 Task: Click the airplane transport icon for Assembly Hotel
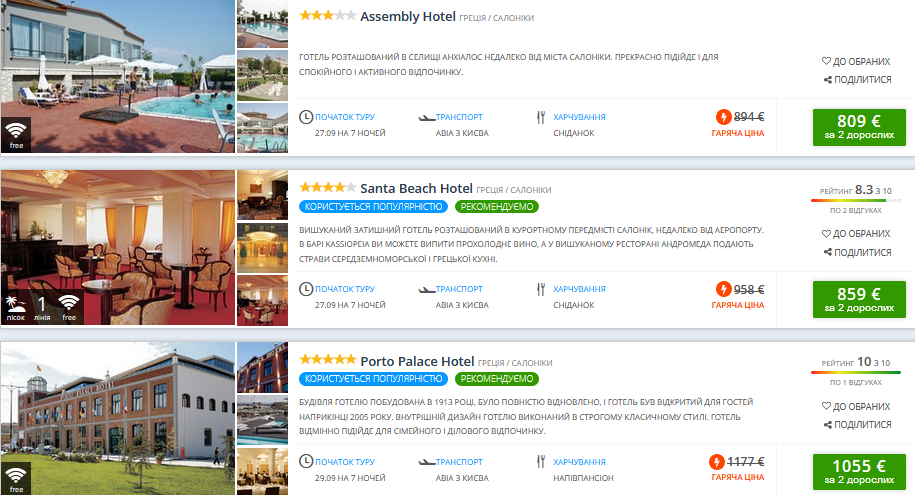click(x=426, y=117)
